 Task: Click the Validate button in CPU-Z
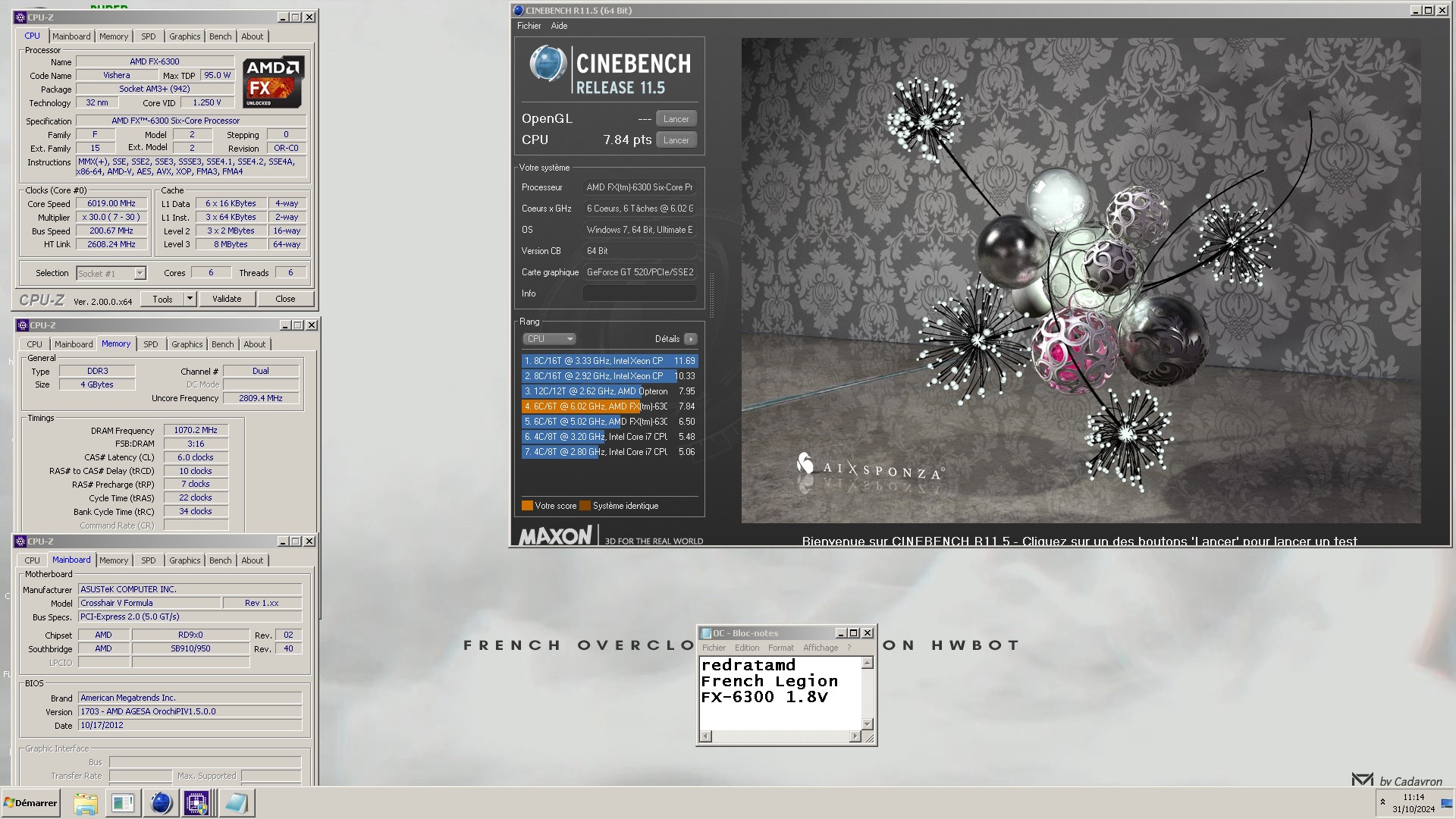tap(227, 299)
